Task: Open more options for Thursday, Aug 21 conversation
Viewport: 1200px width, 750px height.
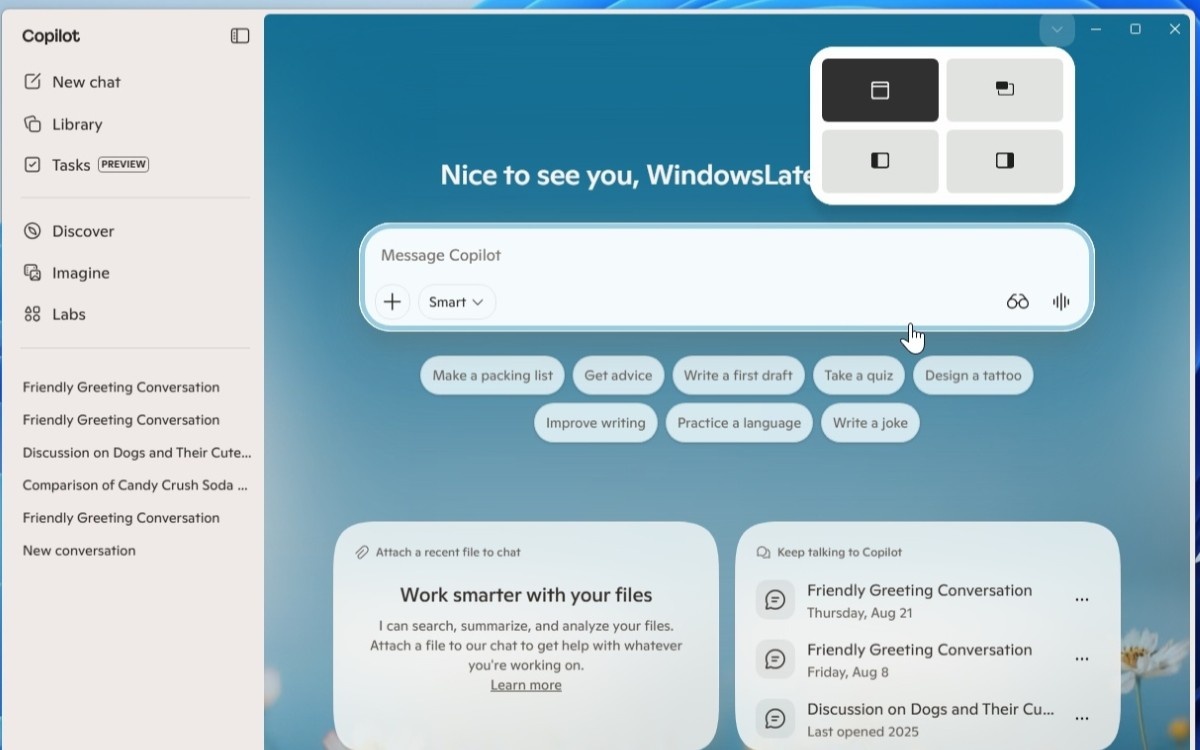Action: click(1081, 600)
